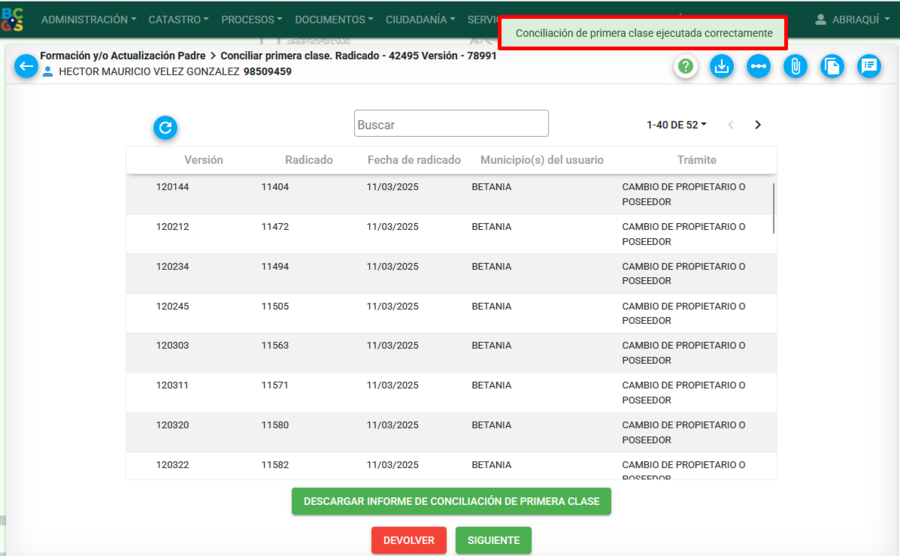Click the BCGS logo

(13, 19)
